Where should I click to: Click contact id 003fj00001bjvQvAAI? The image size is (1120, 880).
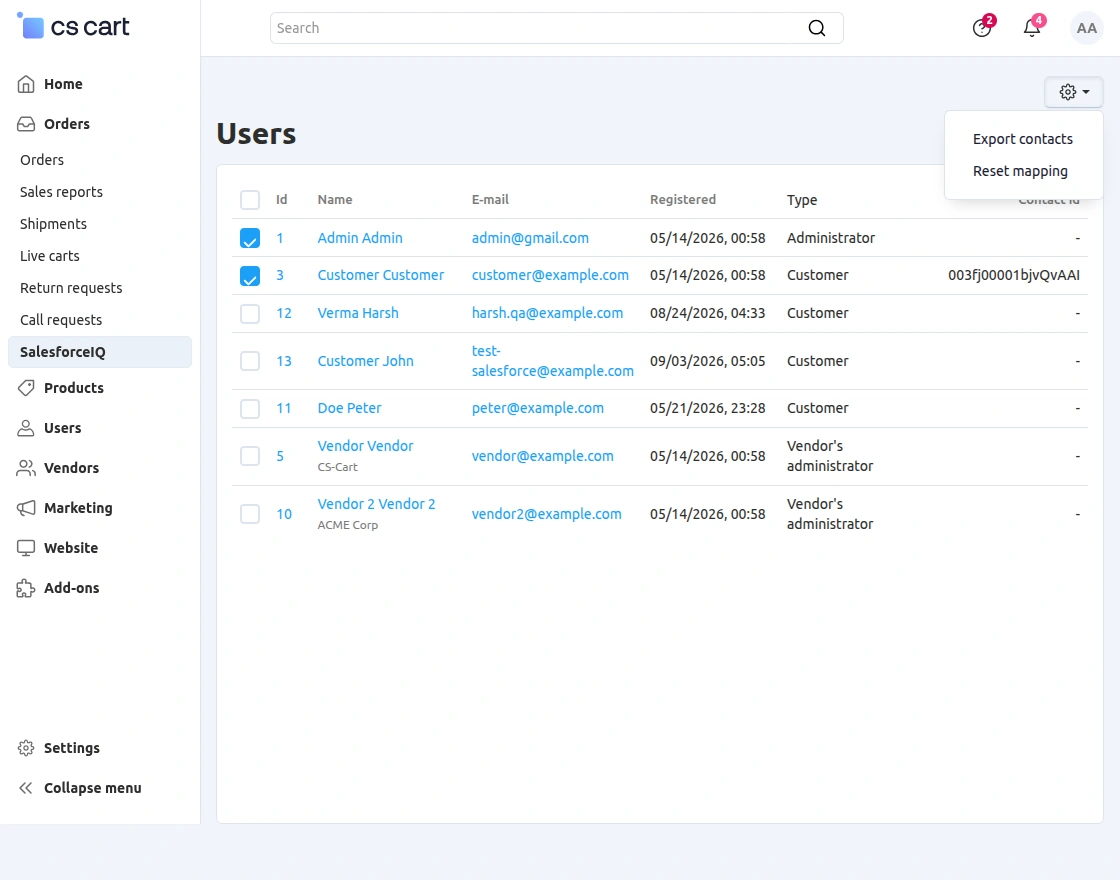[x=1014, y=275]
